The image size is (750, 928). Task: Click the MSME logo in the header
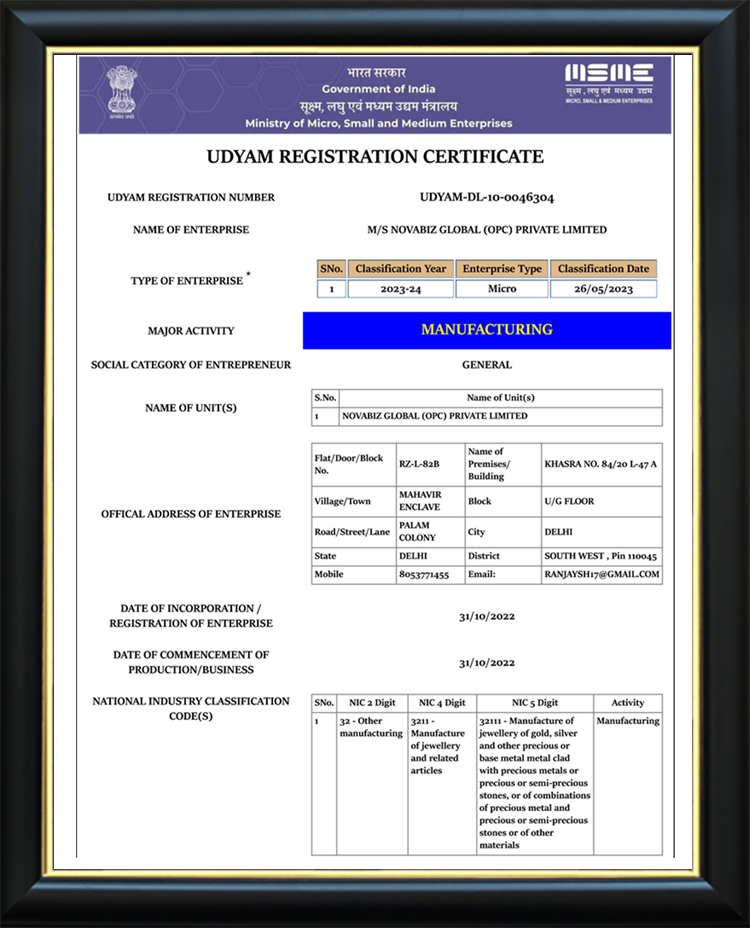point(609,83)
